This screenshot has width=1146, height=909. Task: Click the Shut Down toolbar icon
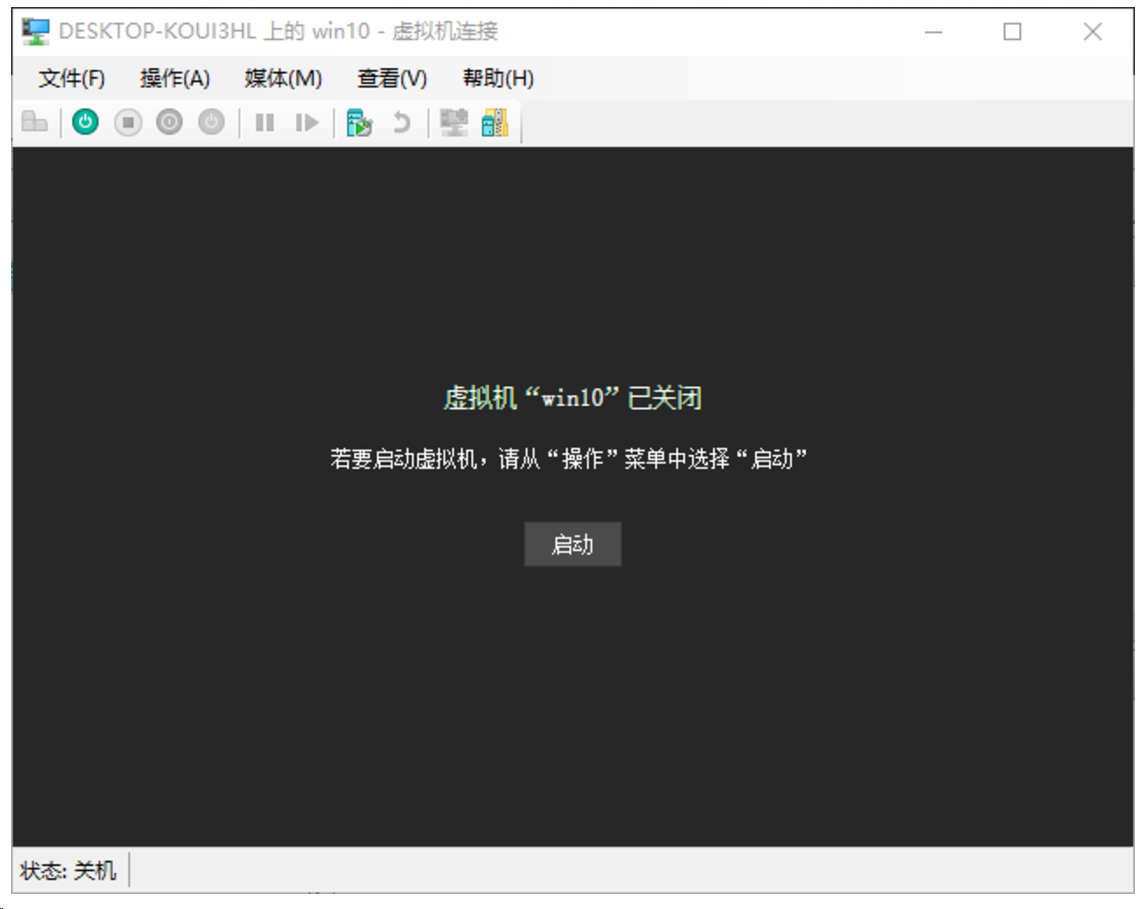pos(170,122)
